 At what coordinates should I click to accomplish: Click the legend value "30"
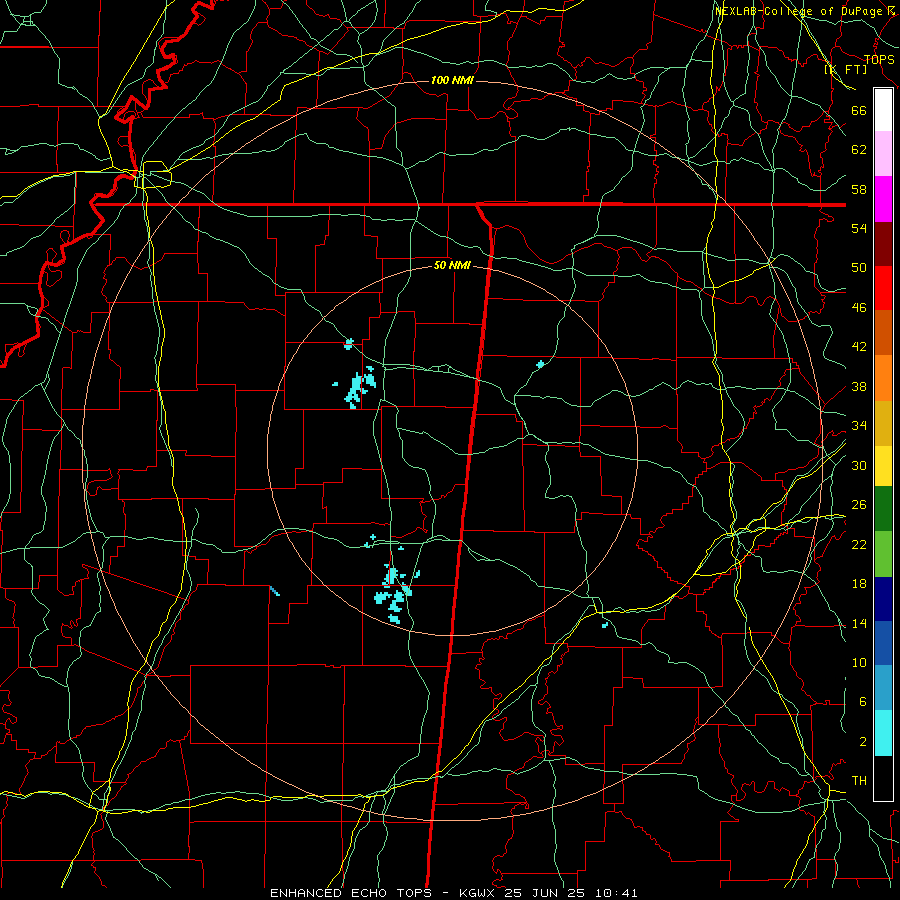[x=859, y=465]
